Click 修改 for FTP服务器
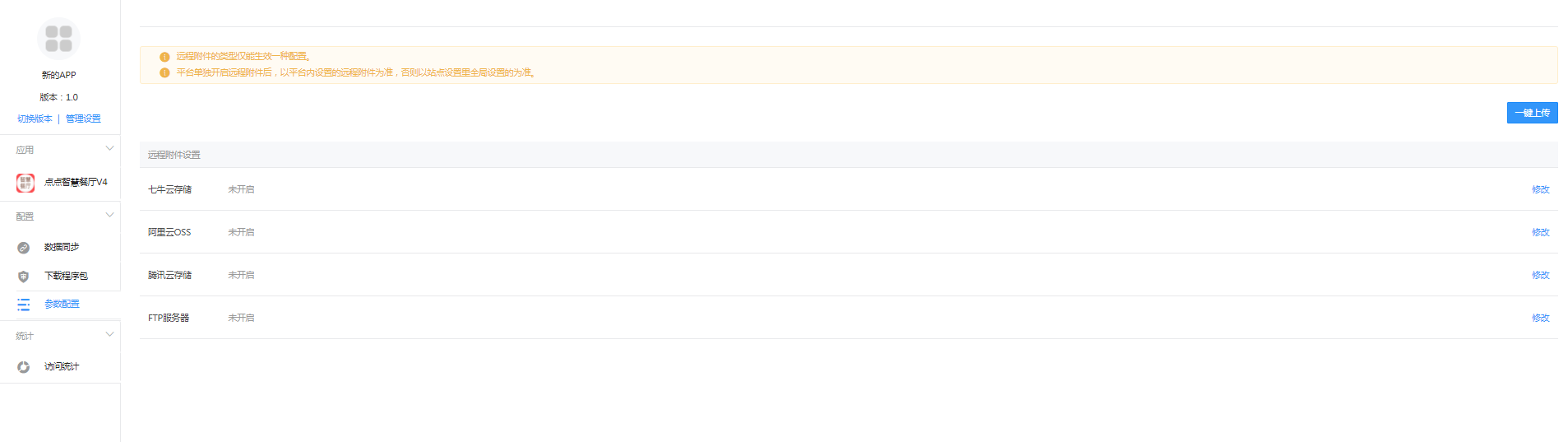1568x442 pixels. [x=1540, y=318]
